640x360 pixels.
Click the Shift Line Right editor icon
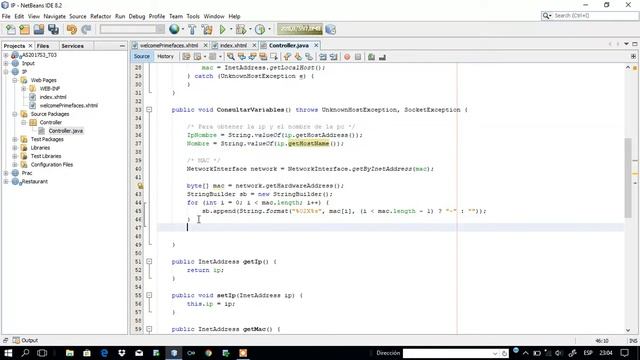[333, 57]
